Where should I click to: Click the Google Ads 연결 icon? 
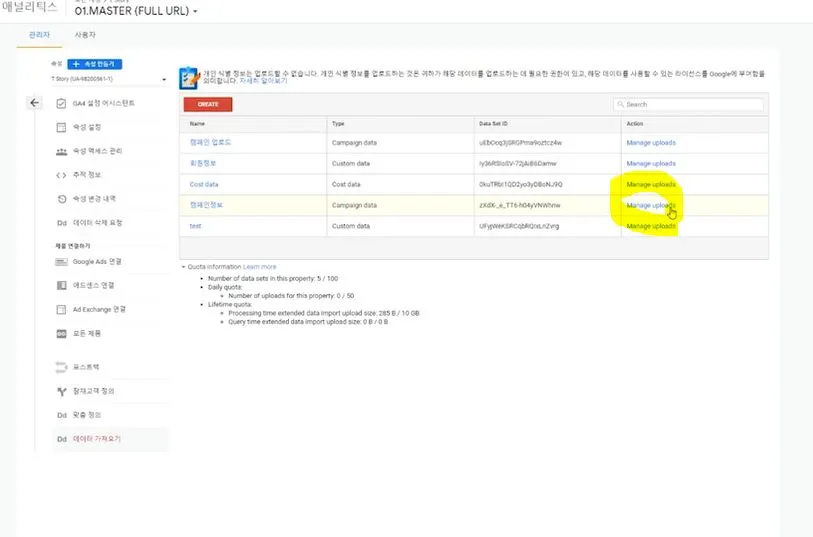click(61, 262)
